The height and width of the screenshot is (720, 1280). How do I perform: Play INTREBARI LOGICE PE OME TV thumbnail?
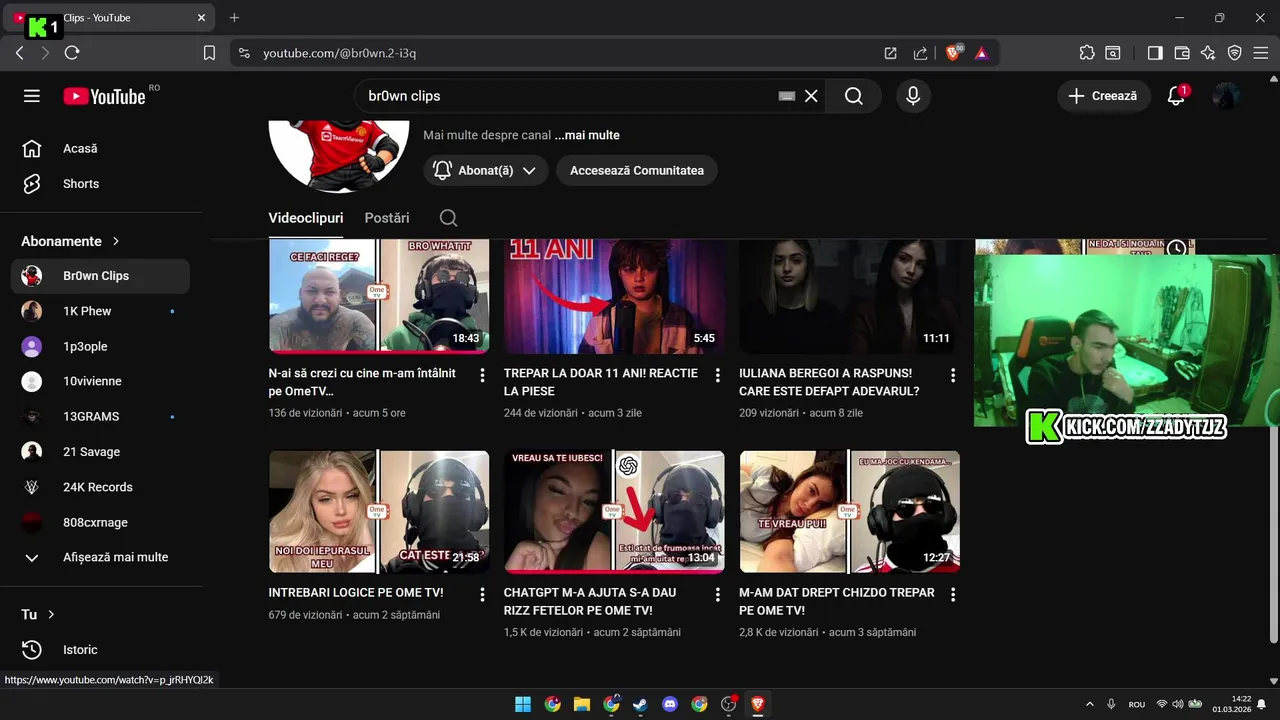379,512
